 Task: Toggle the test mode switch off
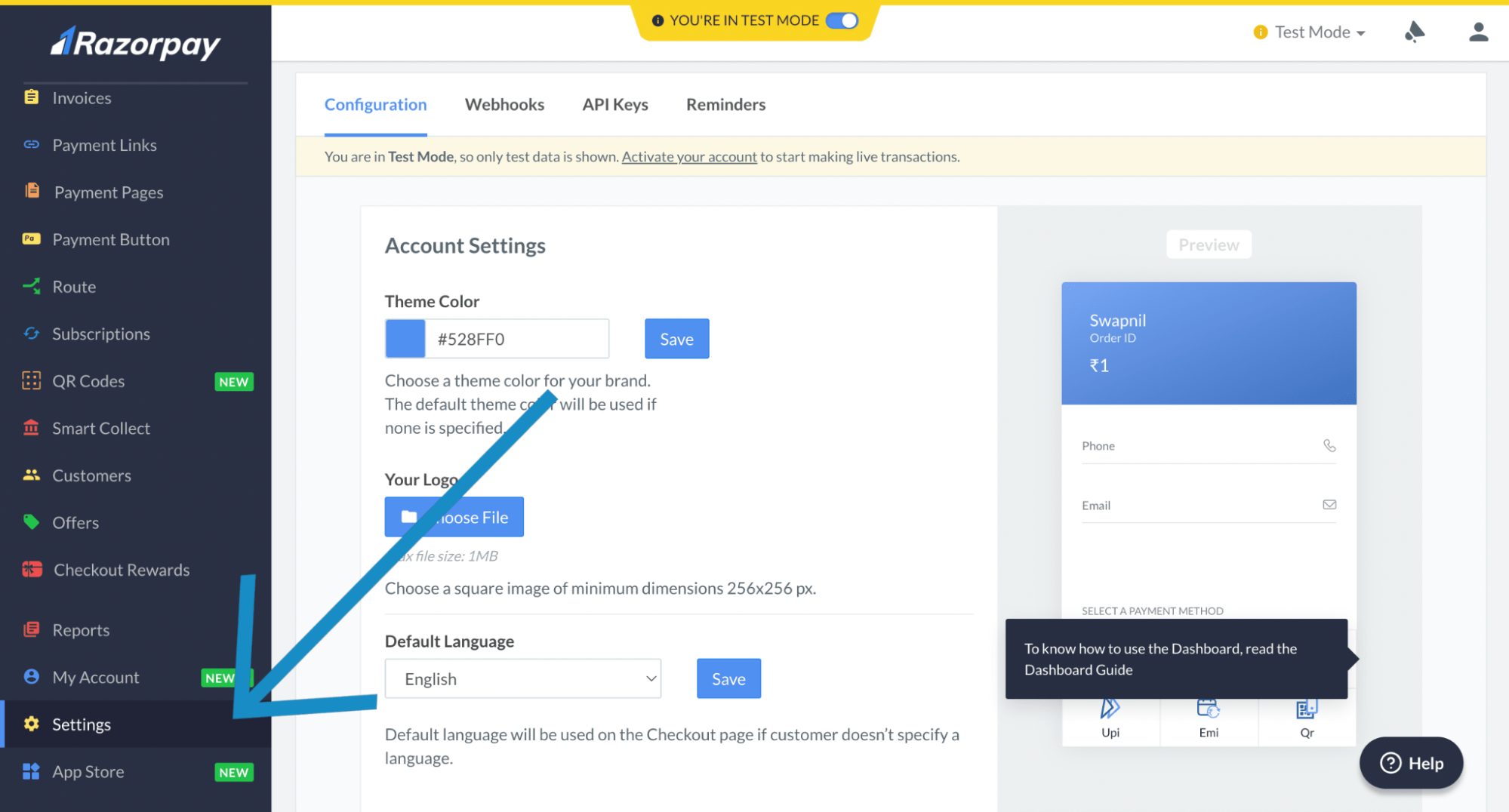842,20
